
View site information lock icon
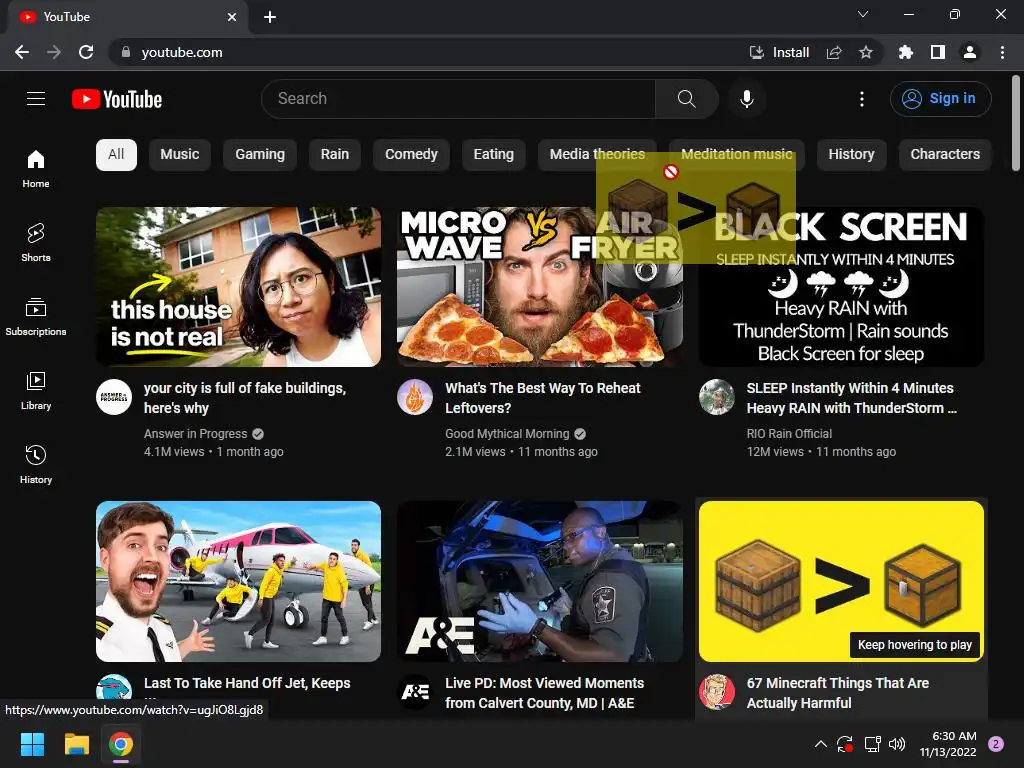[x=126, y=52]
